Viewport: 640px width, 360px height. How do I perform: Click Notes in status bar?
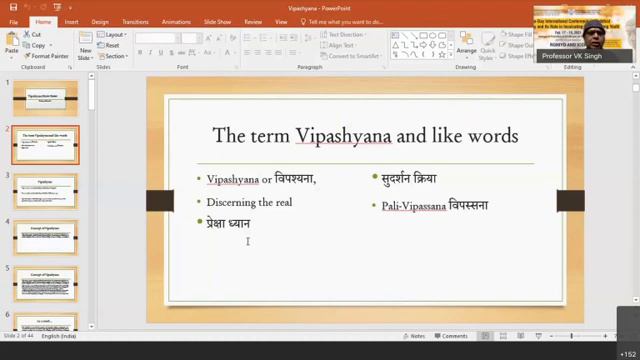pyautogui.click(x=414, y=336)
